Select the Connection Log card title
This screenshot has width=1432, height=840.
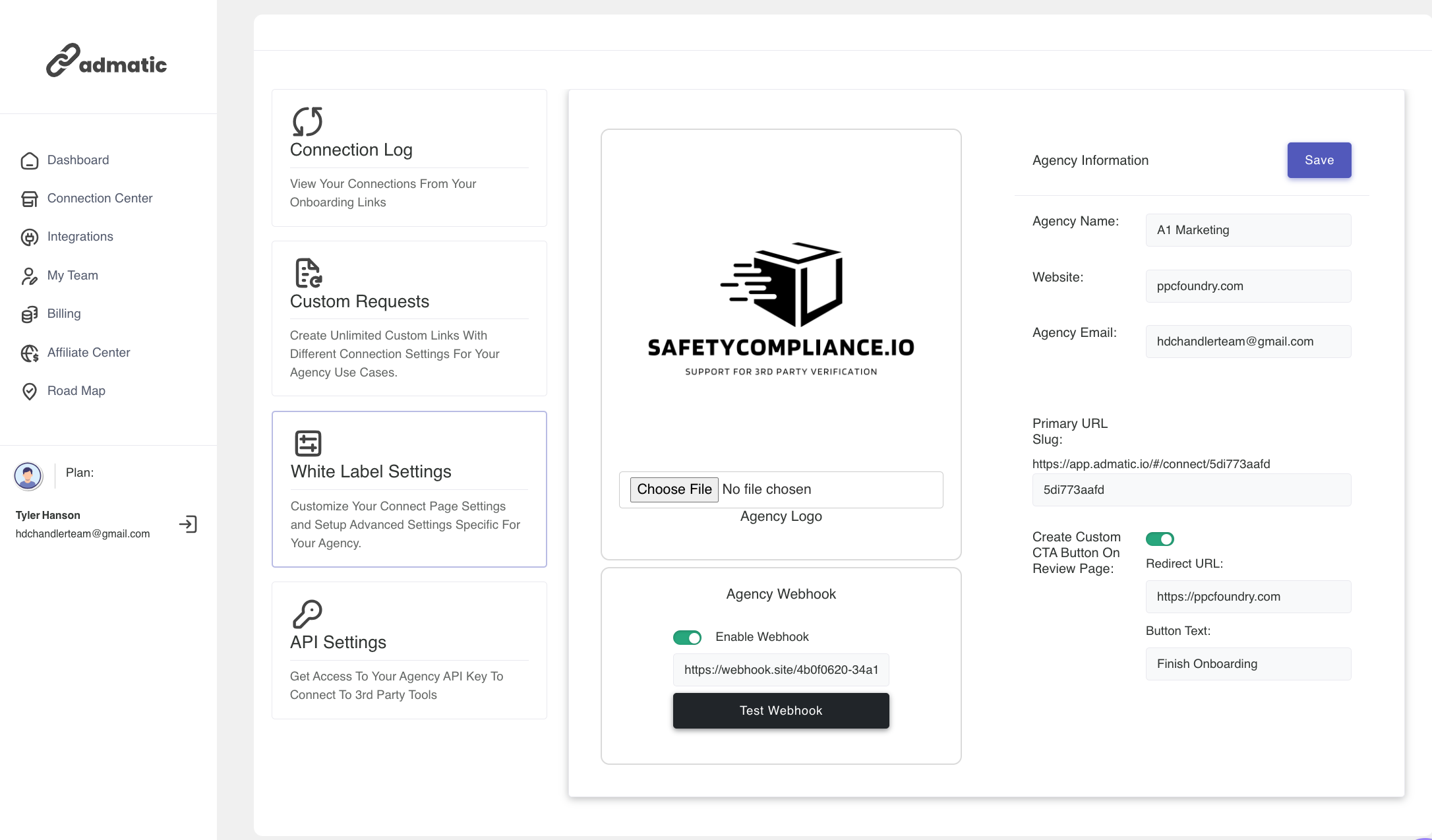pos(351,150)
